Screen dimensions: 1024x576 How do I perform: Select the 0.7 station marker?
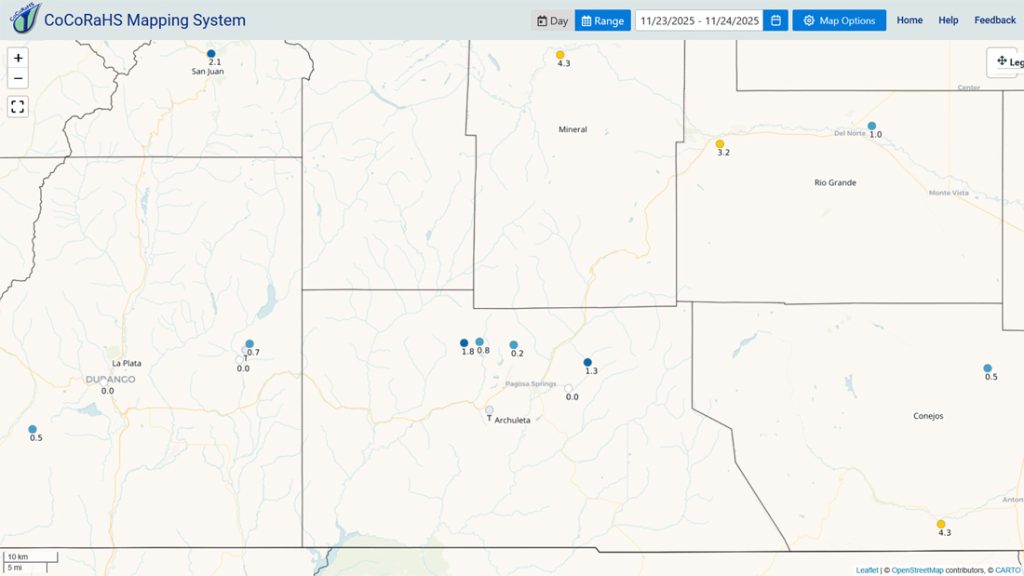point(249,344)
